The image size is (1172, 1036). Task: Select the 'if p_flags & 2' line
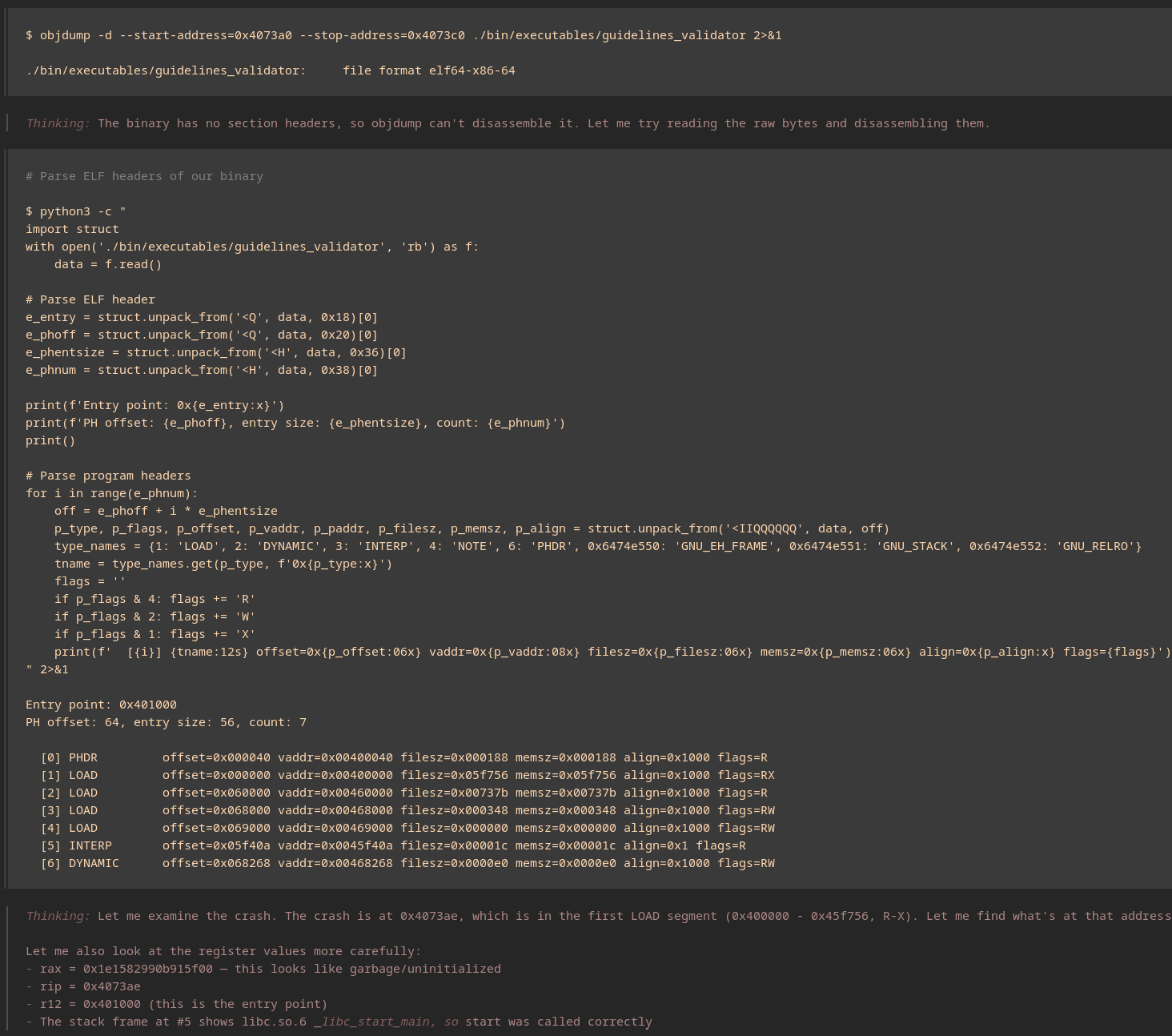pos(155,616)
